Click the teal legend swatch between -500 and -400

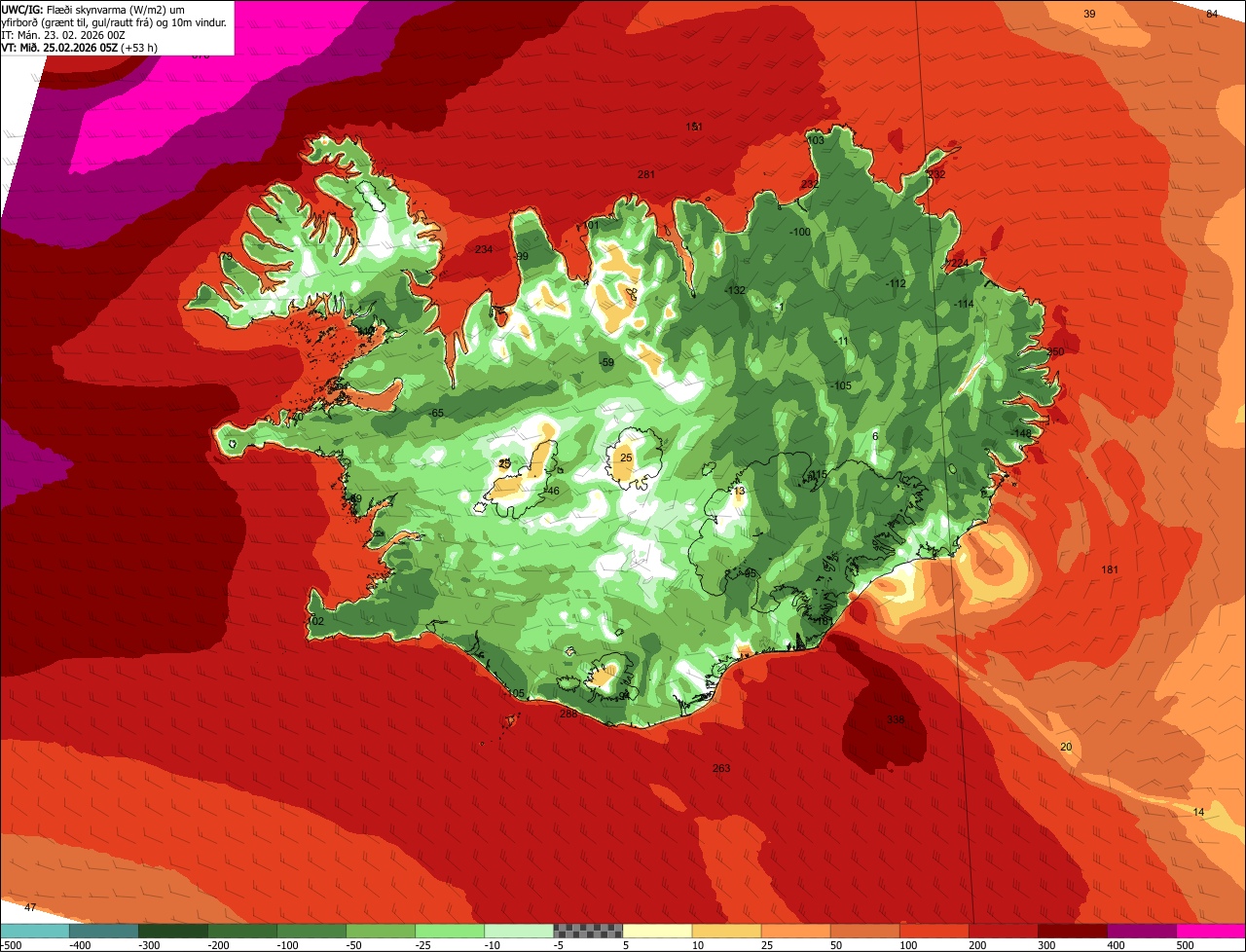click(x=34, y=931)
